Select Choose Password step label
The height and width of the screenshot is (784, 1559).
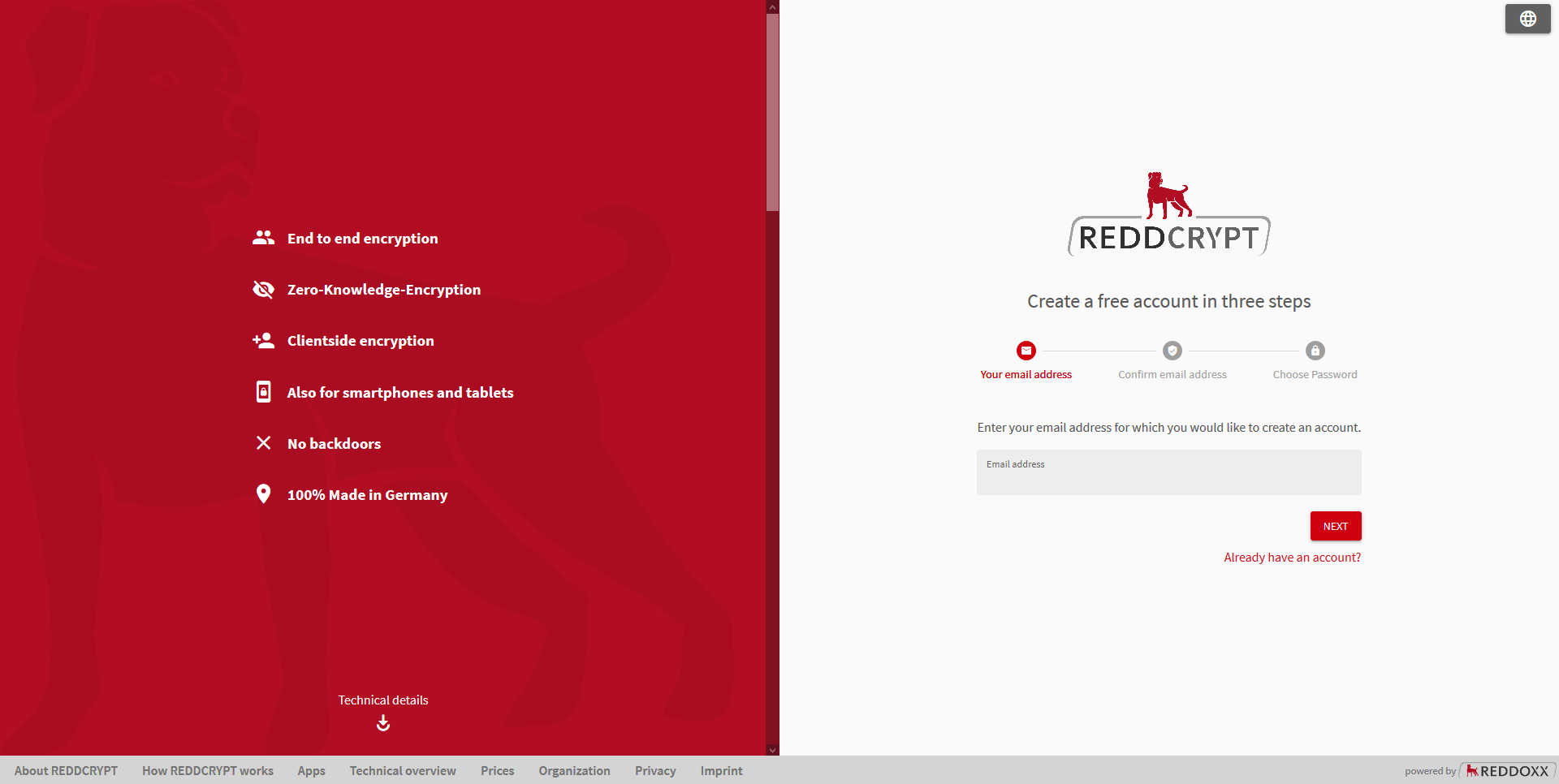click(1315, 374)
